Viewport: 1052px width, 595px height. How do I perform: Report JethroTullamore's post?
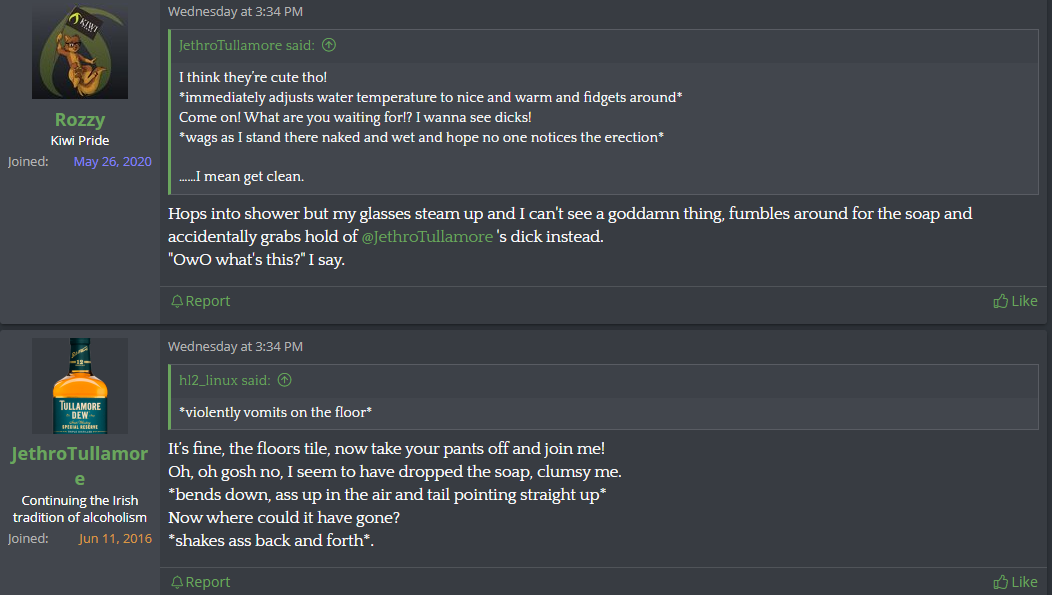(x=207, y=582)
